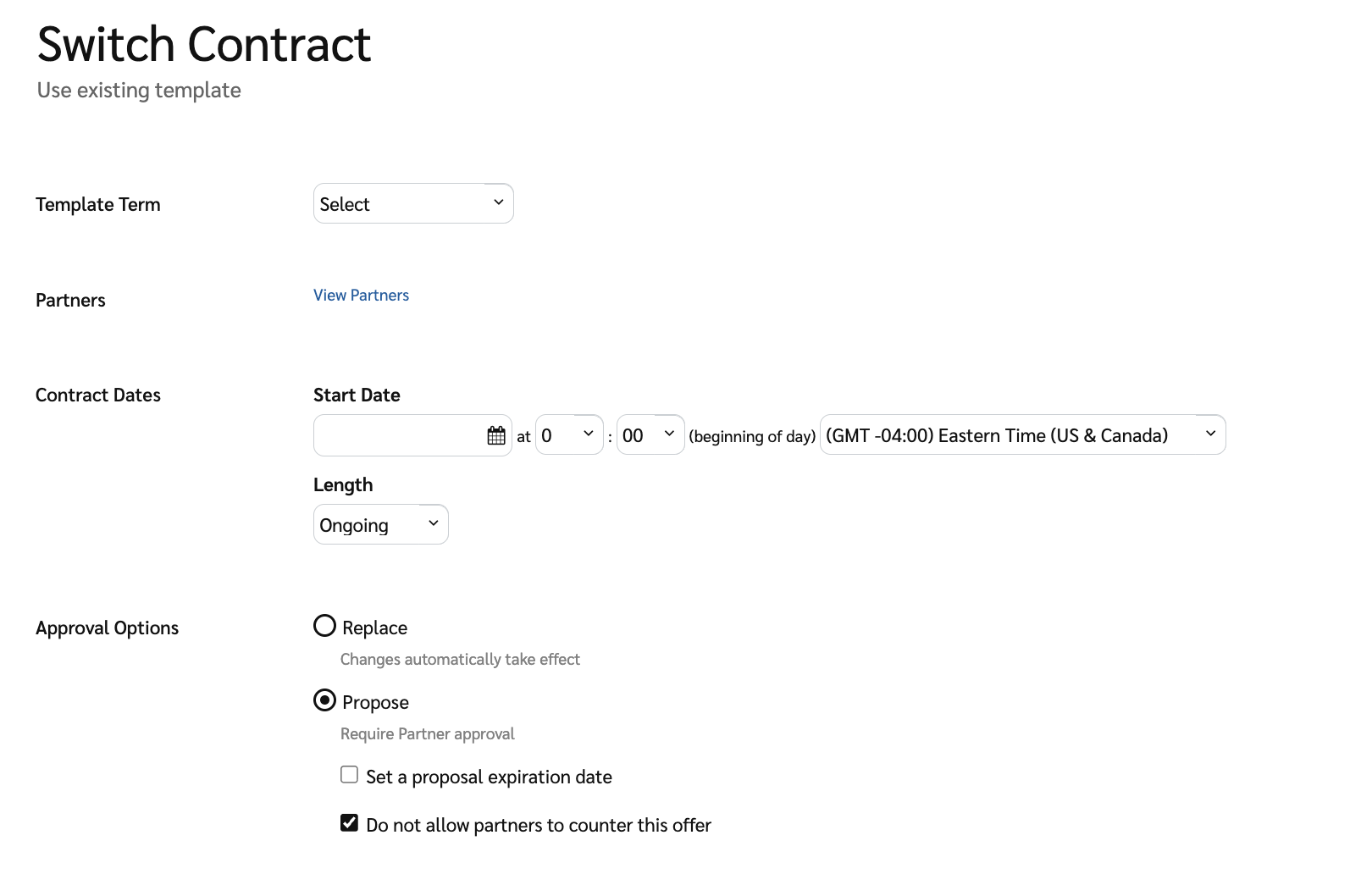Open the Template Term Select dropdown
Viewport: 1350px width, 896px height.
(413, 204)
